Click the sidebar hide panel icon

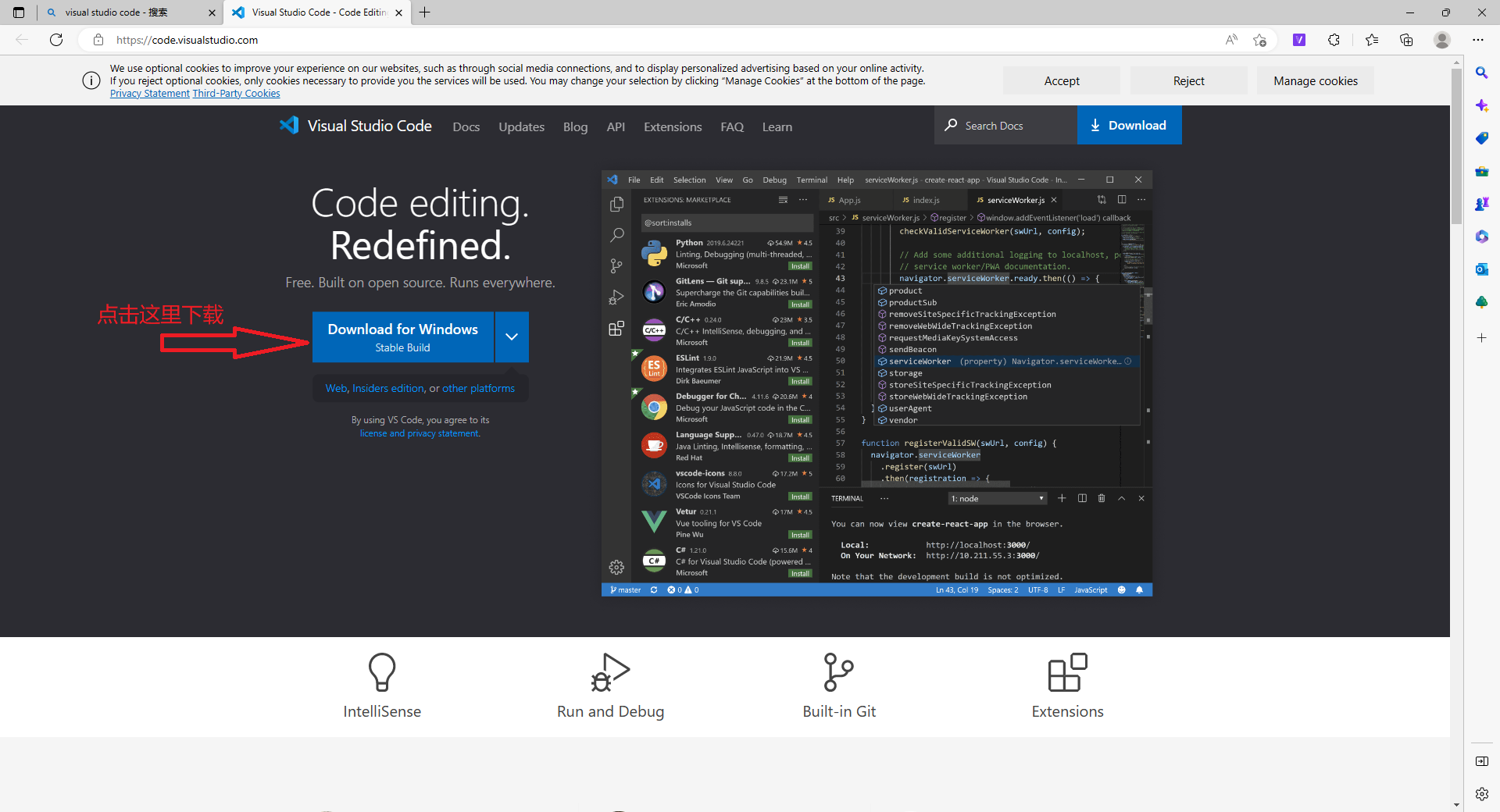(1482, 761)
